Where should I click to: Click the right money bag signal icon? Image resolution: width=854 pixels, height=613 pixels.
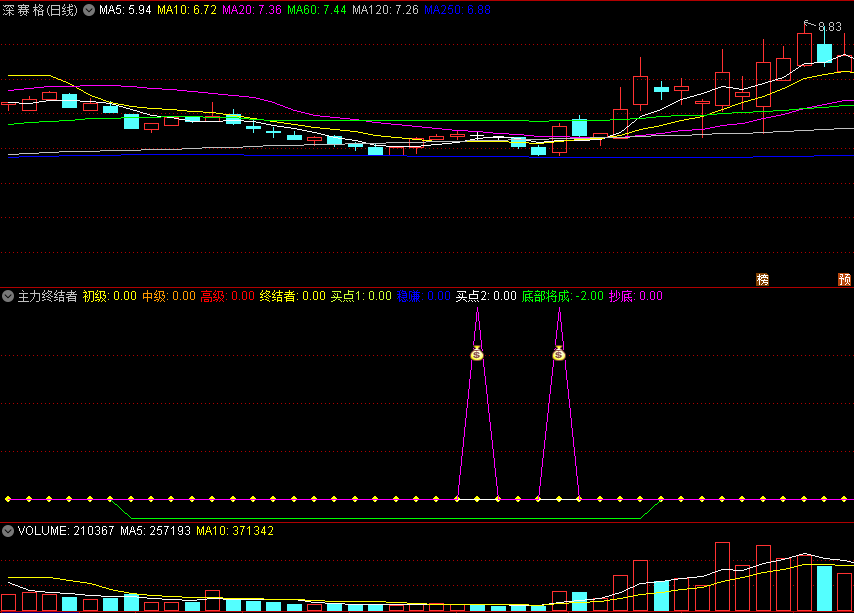coord(559,353)
